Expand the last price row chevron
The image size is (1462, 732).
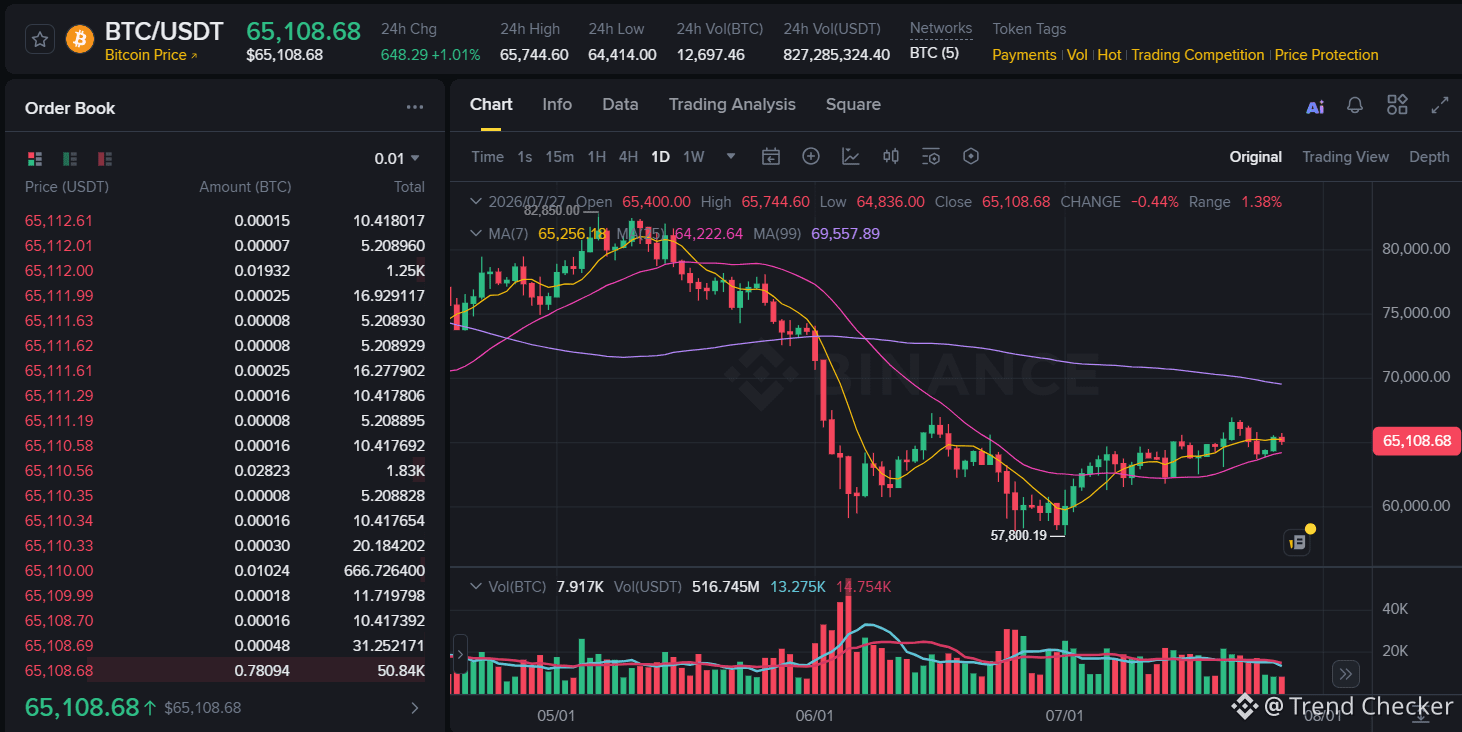(415, 708)
